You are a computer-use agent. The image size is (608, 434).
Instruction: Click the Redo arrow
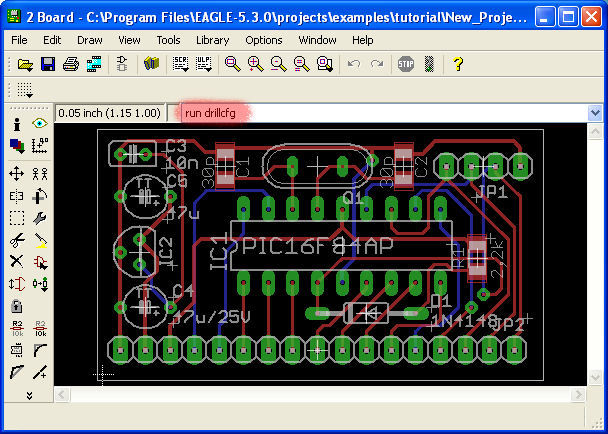coord(377,64)
